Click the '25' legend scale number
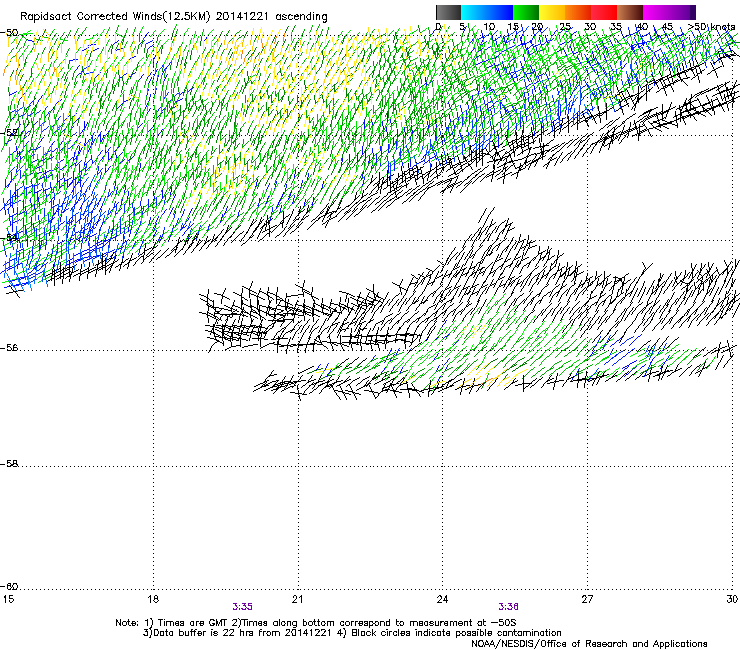Viewport: 740px width, 650px height. coord(565,27)
